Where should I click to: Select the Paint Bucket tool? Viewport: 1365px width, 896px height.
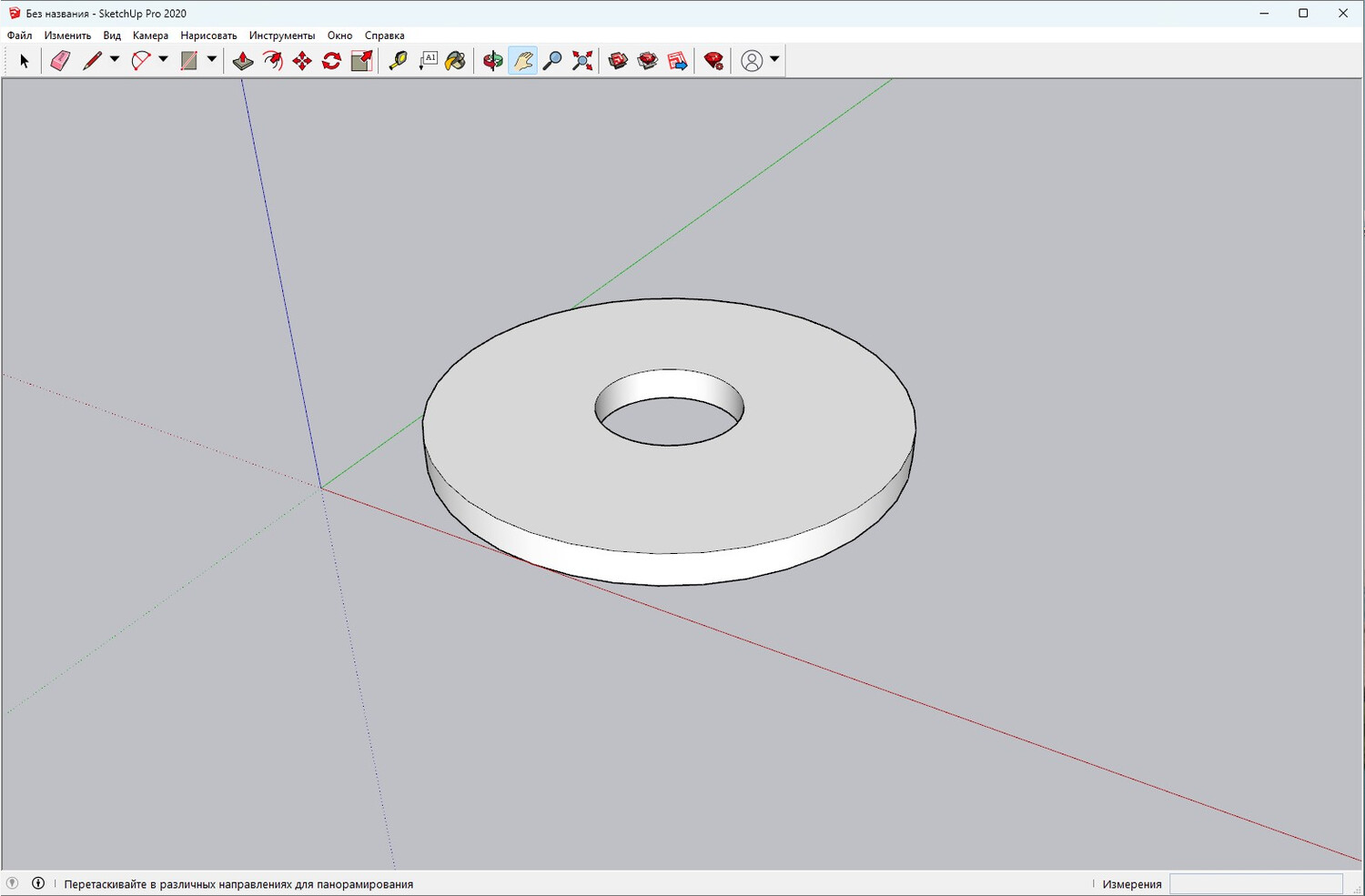point(456,61)
